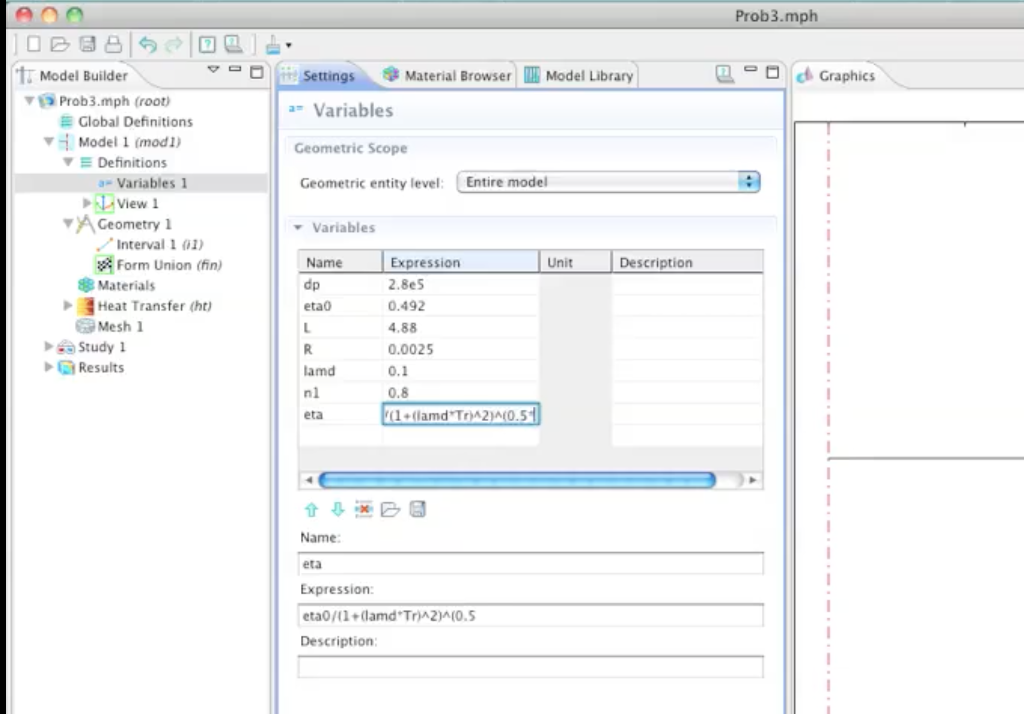Select Interval 1 geometry node

159,244
